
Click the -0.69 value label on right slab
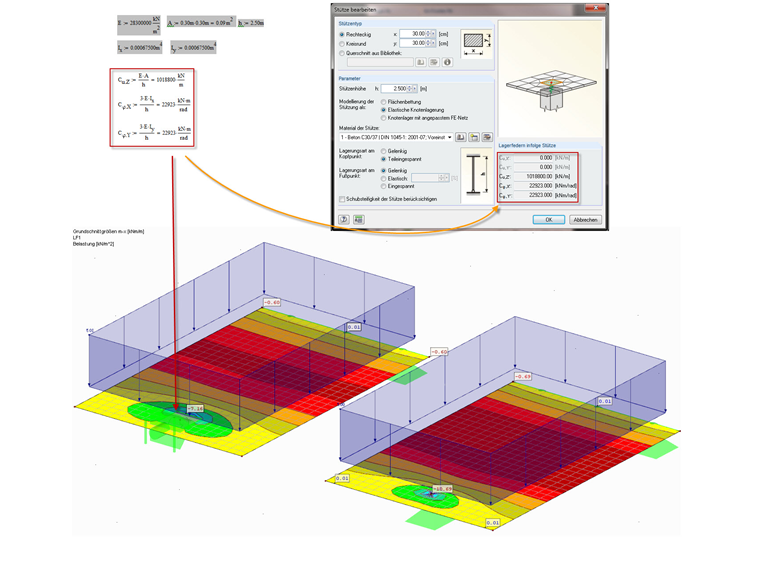[522, 376]
